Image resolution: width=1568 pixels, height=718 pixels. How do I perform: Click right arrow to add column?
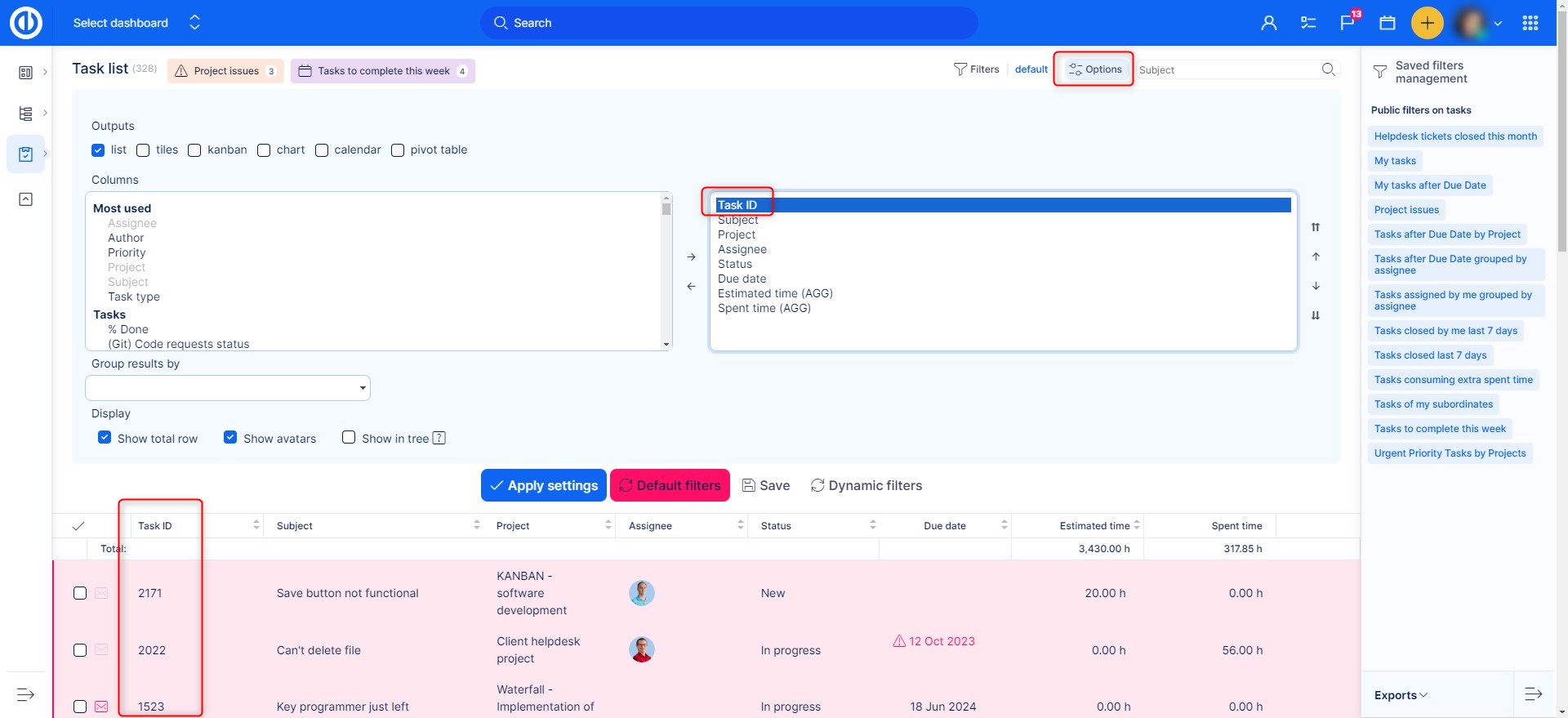[x=691, y=256]
